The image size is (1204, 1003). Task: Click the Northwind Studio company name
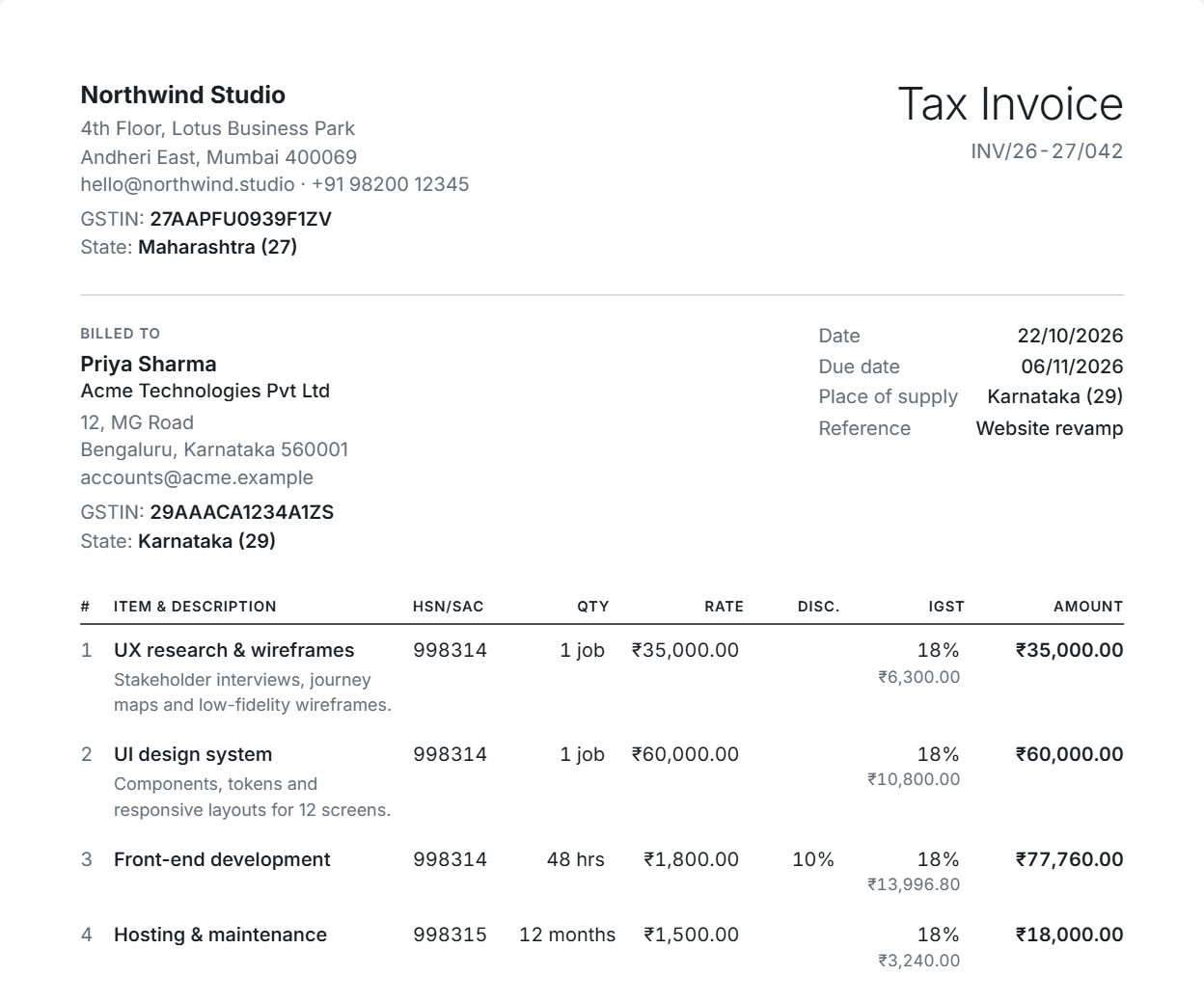182,95
